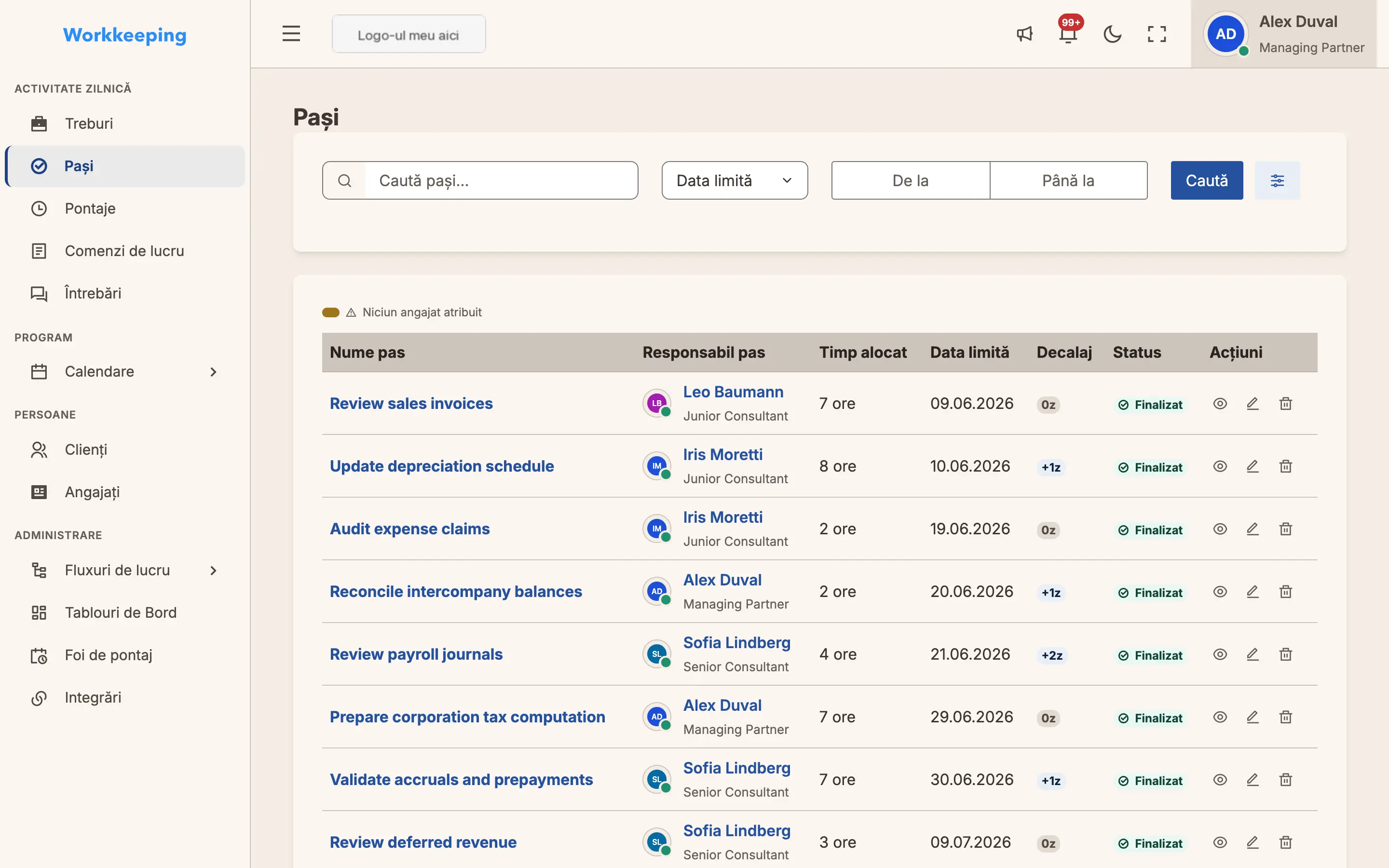Delete the Review sales invoices step
This screenshot has width=1389, height=868.
(1286, 404)
